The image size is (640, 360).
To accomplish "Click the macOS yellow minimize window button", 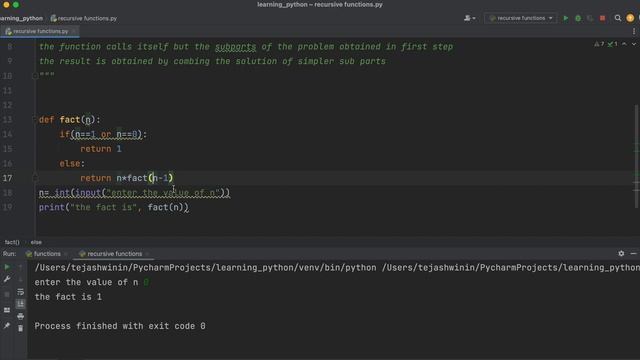I will [6, 4].
